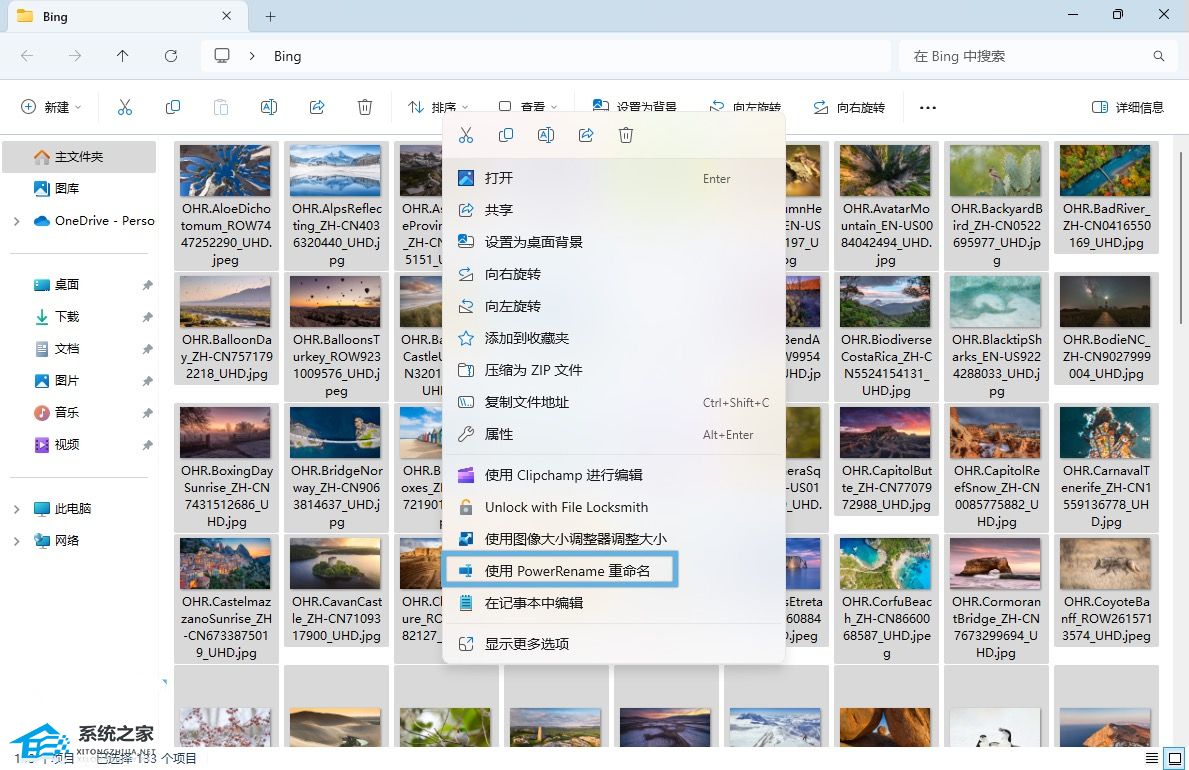Go up one folder level
Screen dimensions: 1189x770
click(123, 56)
